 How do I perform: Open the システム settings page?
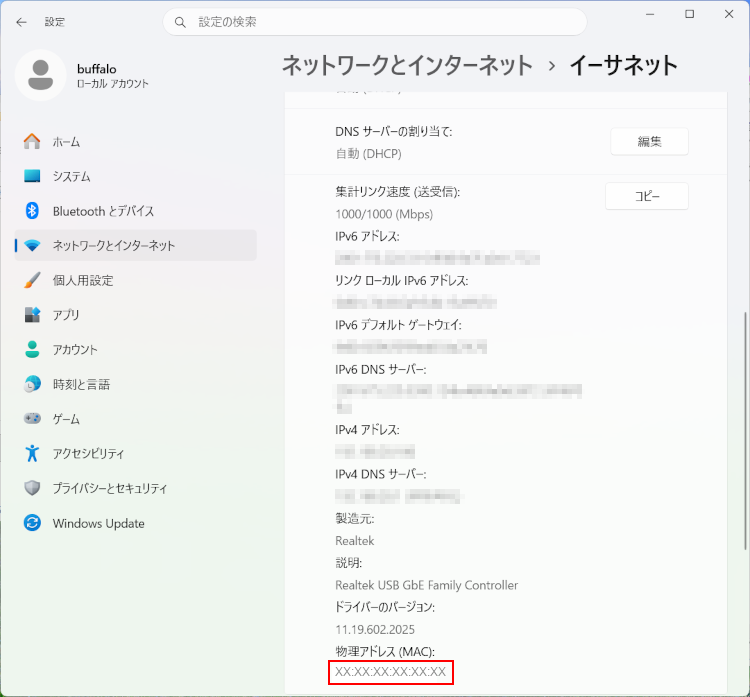(x=136, y=176)
